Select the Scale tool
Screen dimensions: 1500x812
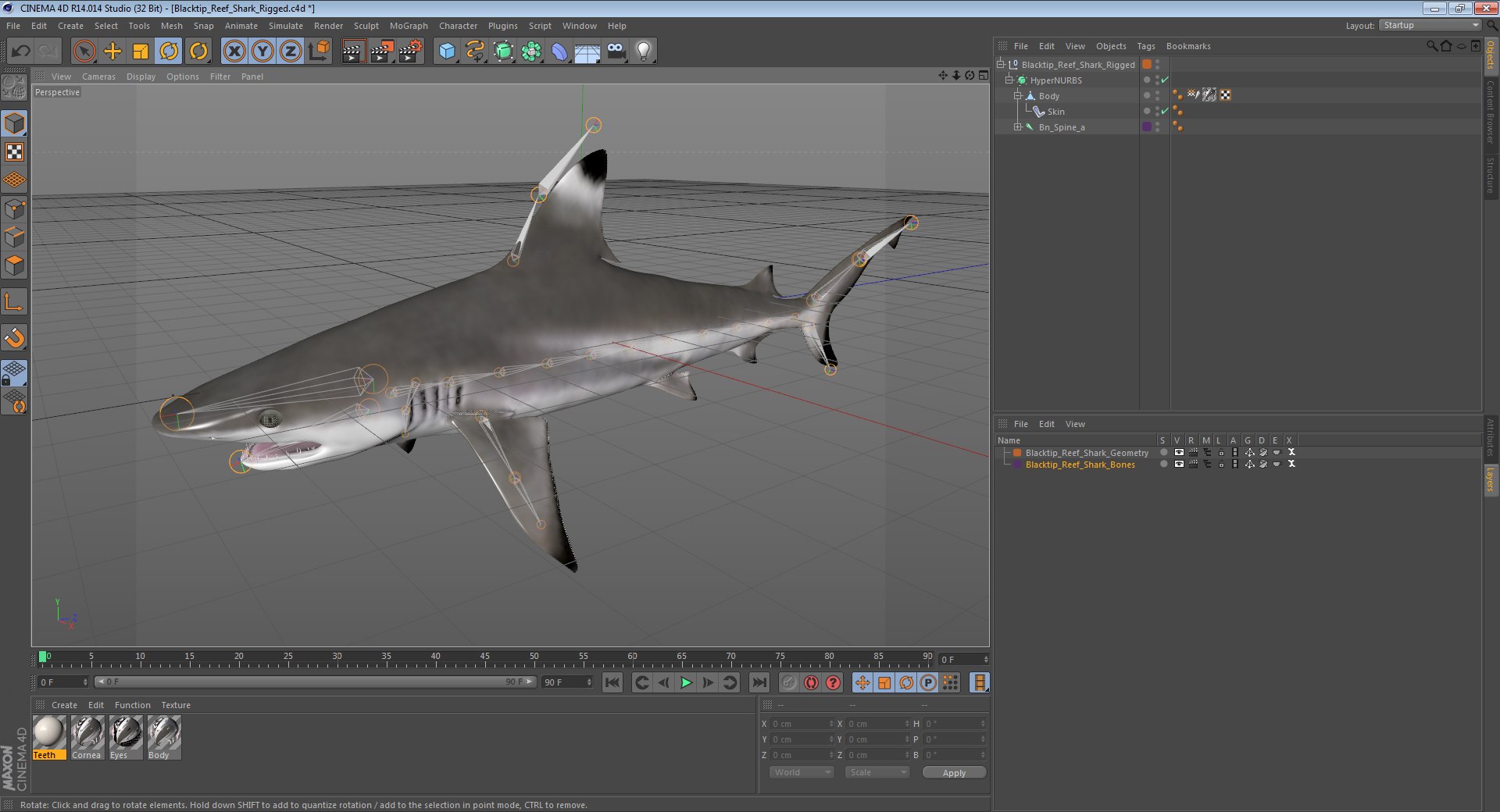[x=141, y=52]
